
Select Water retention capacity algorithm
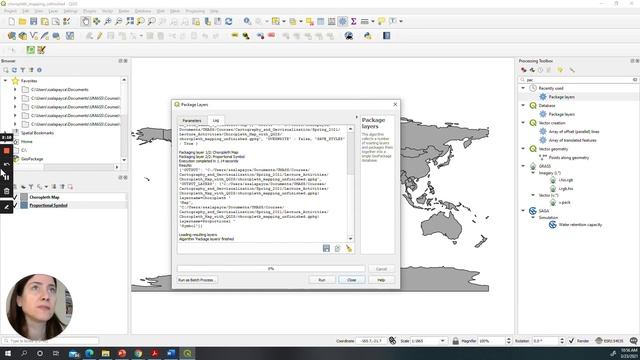tap(580, 225)
